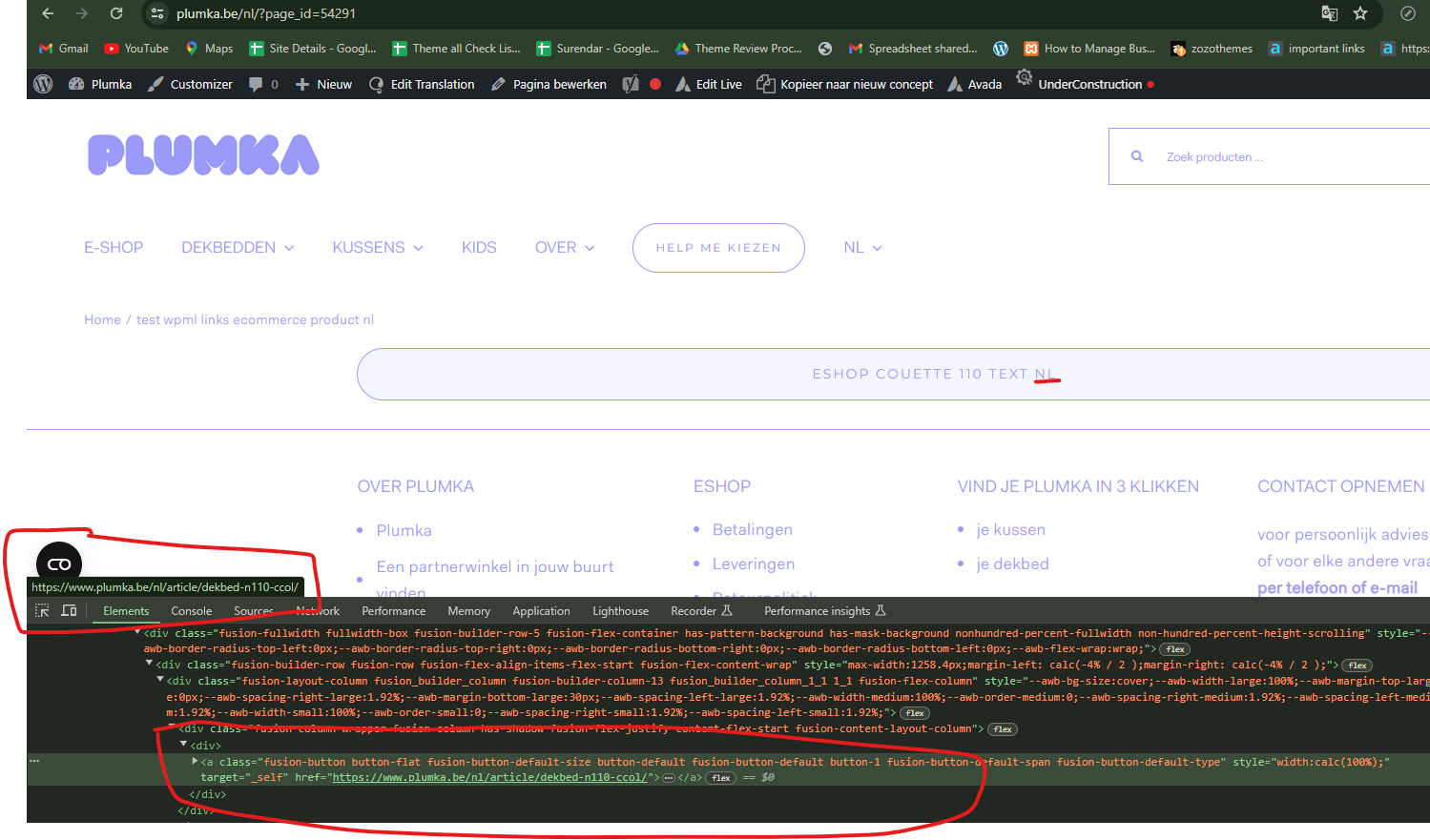Expand the OVER dropdown menu

point(565,248)
